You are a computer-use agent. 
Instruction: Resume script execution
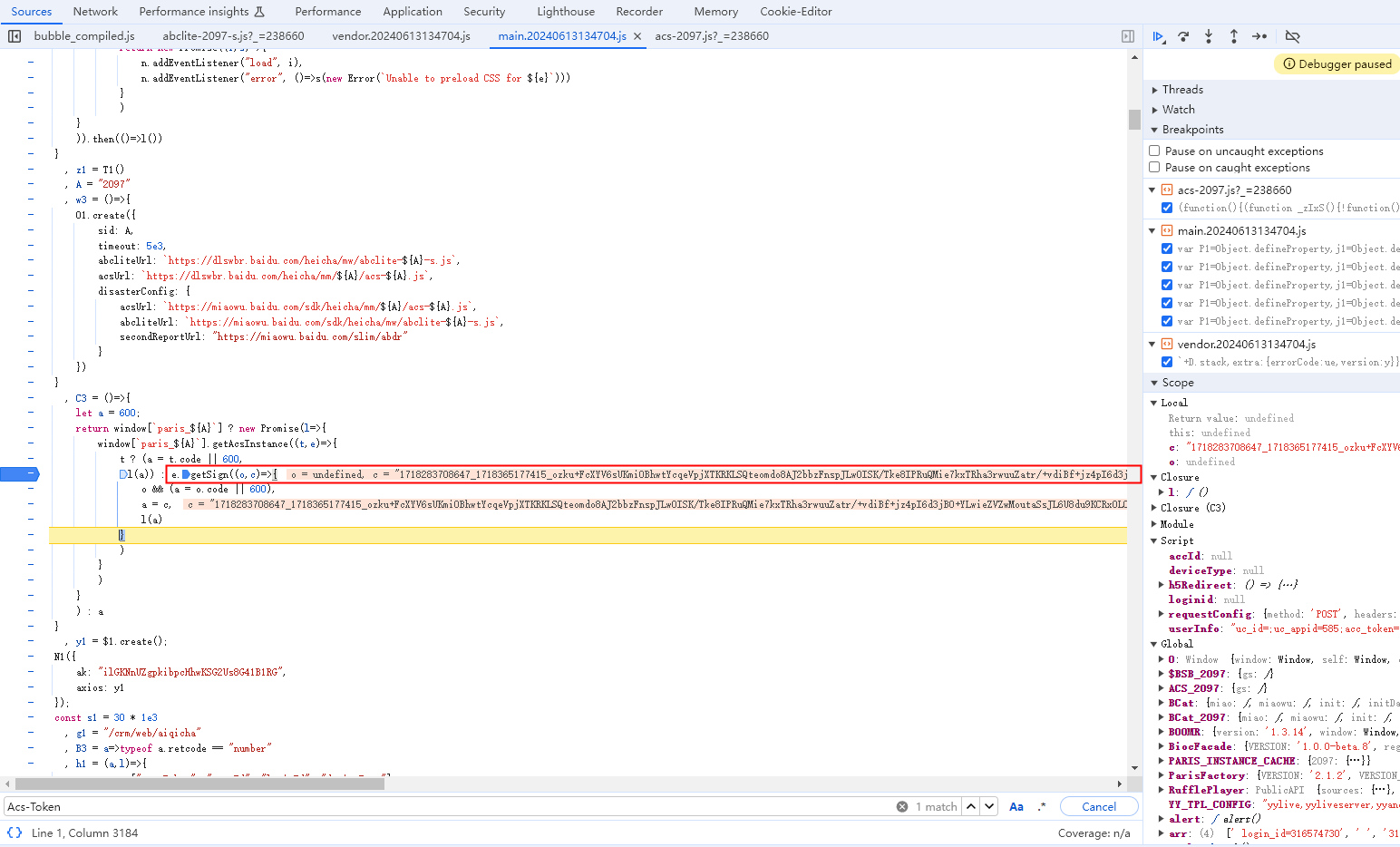click(1158, 36)
